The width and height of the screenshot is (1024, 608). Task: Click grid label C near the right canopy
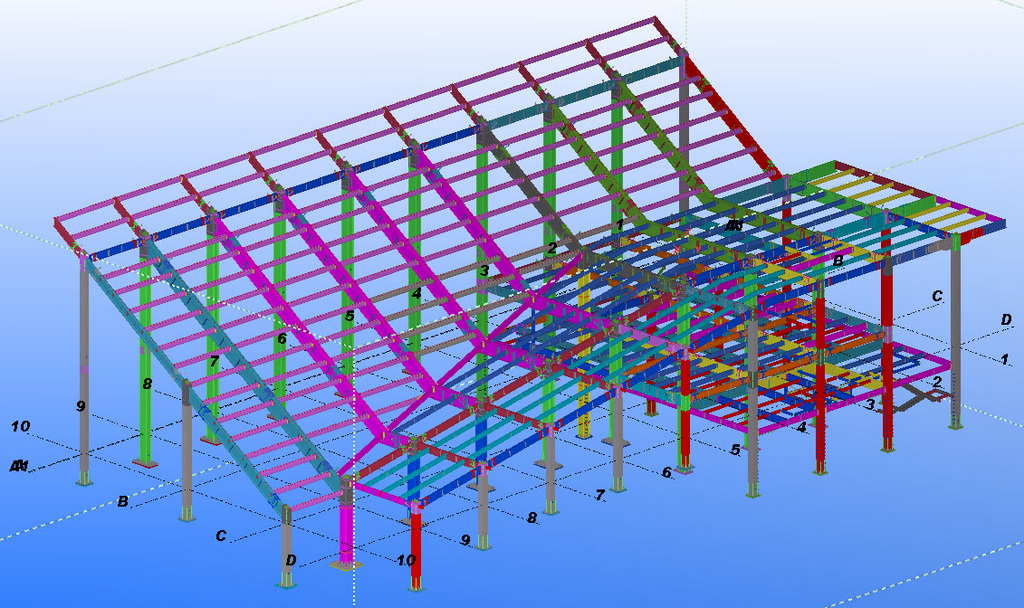pos(937,296)
